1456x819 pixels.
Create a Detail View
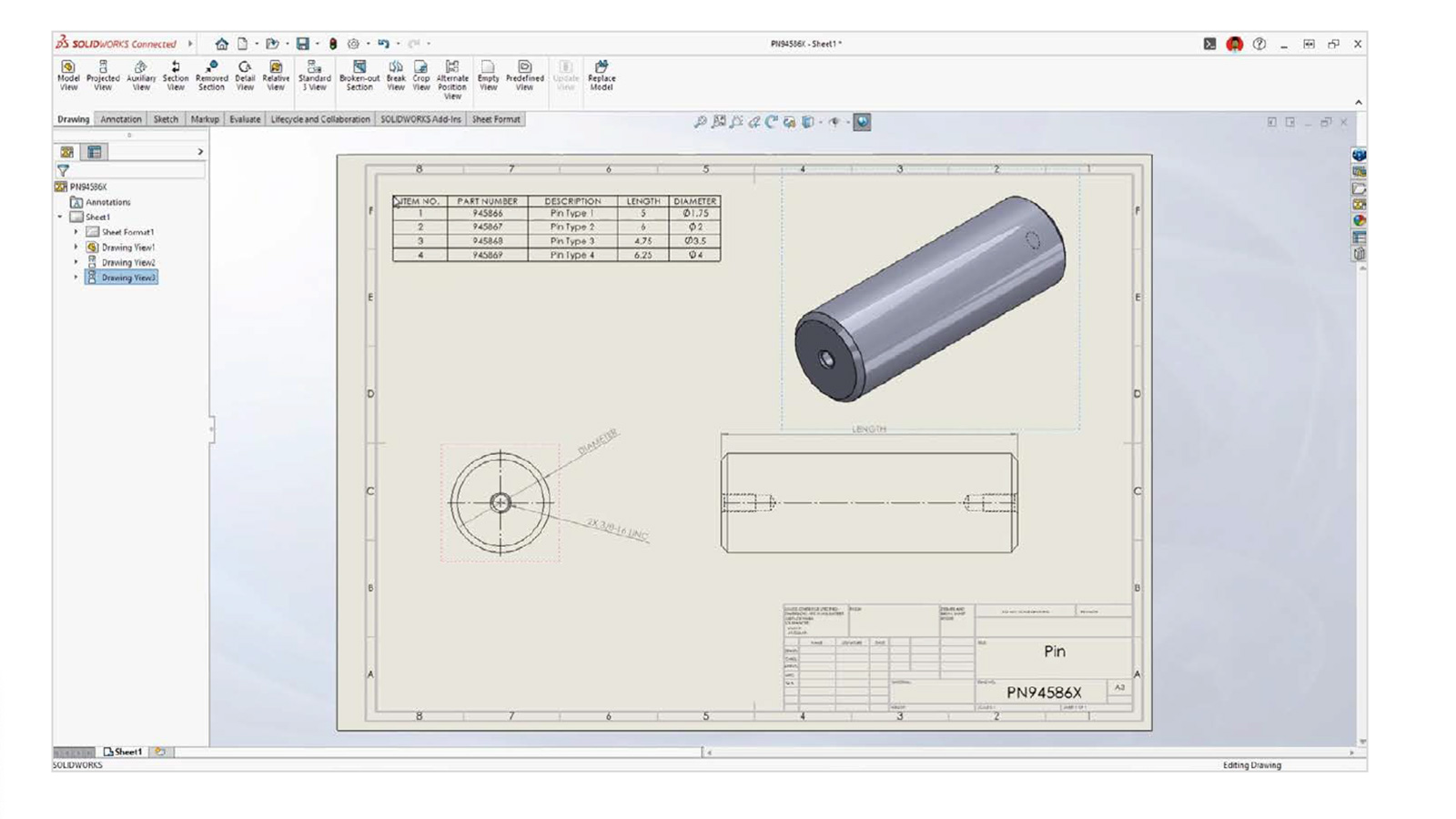pyautogui.click(x=245, y=76)
